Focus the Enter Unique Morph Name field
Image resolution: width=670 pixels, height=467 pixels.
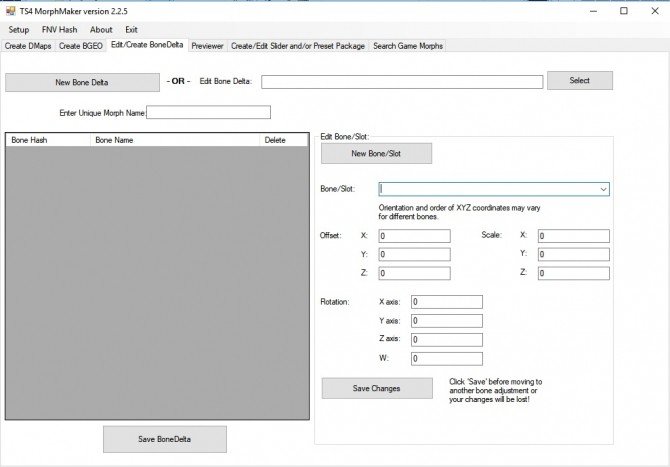pos(208,113)
